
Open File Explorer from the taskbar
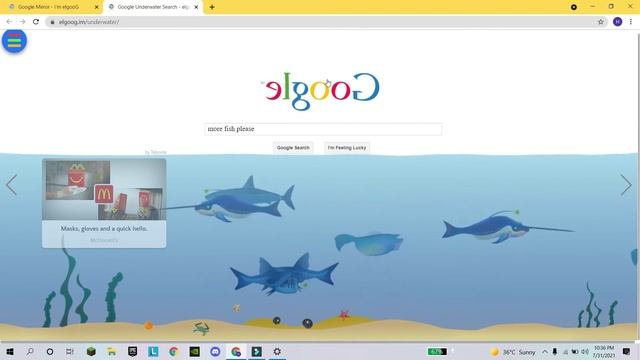click(x=111, y=351)
